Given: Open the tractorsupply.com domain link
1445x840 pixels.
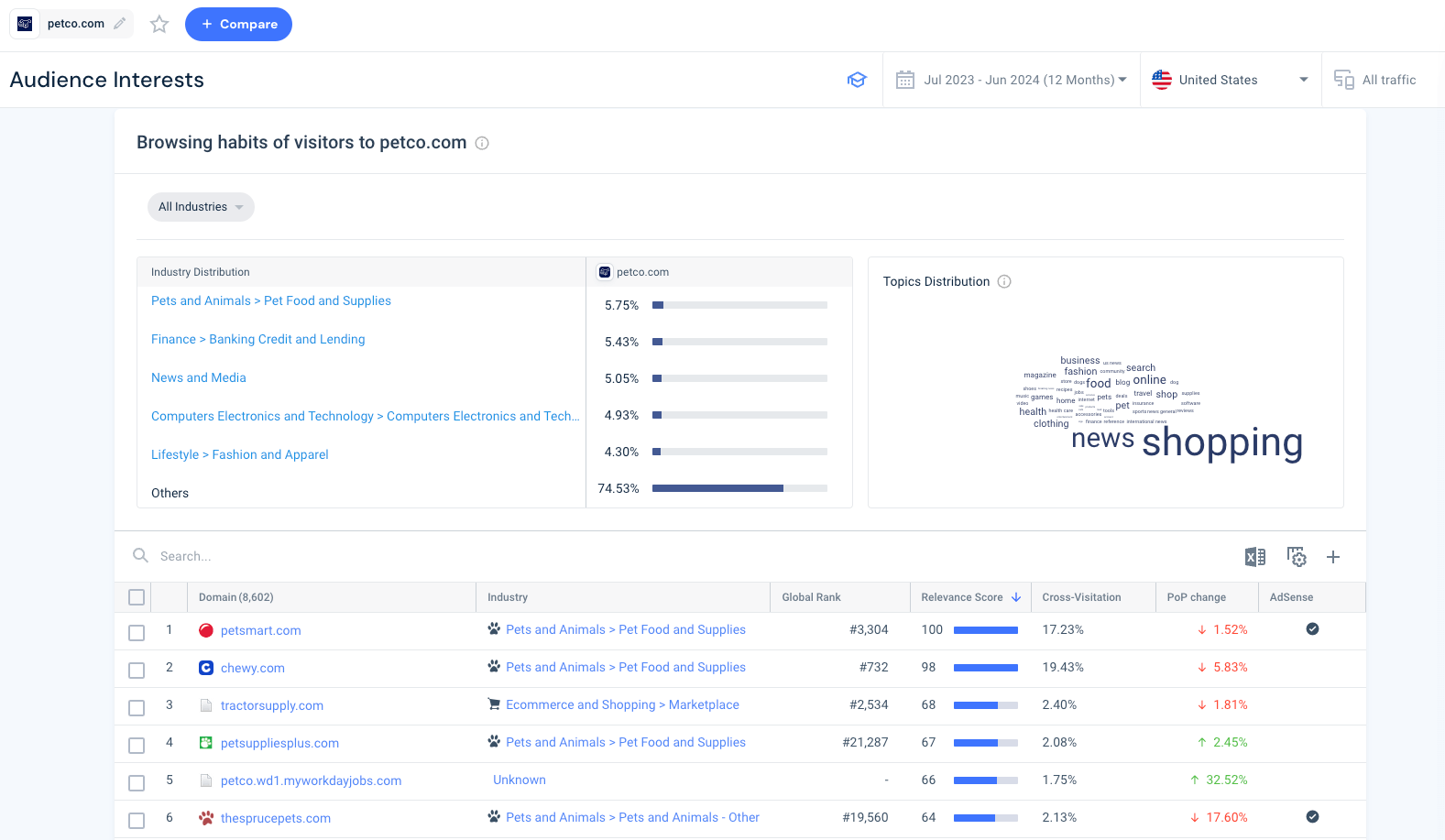Looking at the screenshot, I should coord(272,705).
